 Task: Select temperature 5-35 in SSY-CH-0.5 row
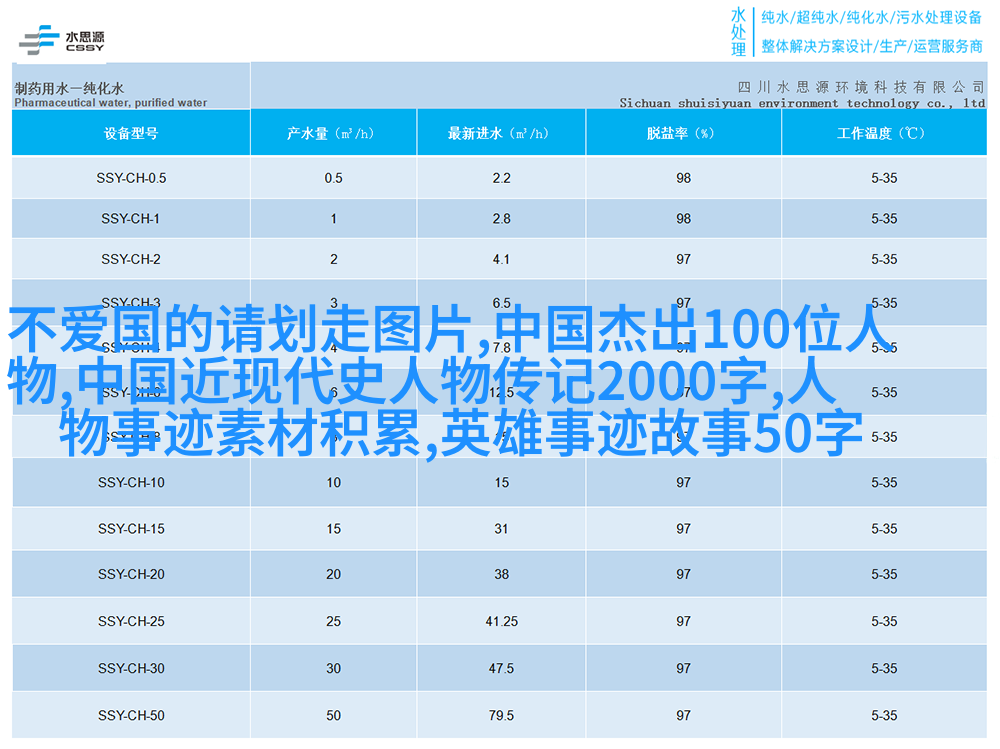click(x=884, y=178)
